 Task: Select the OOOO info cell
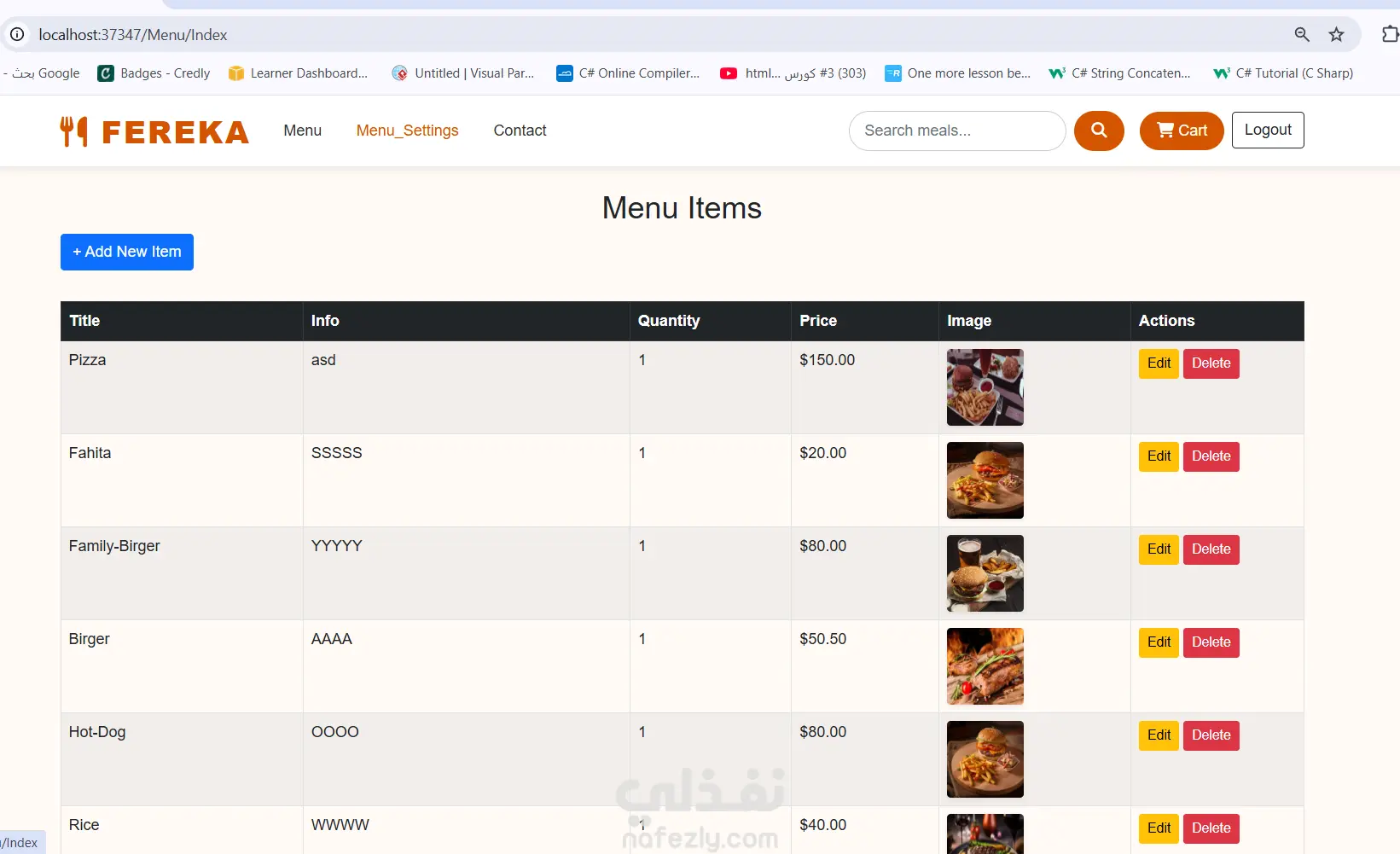click(466, 759)
